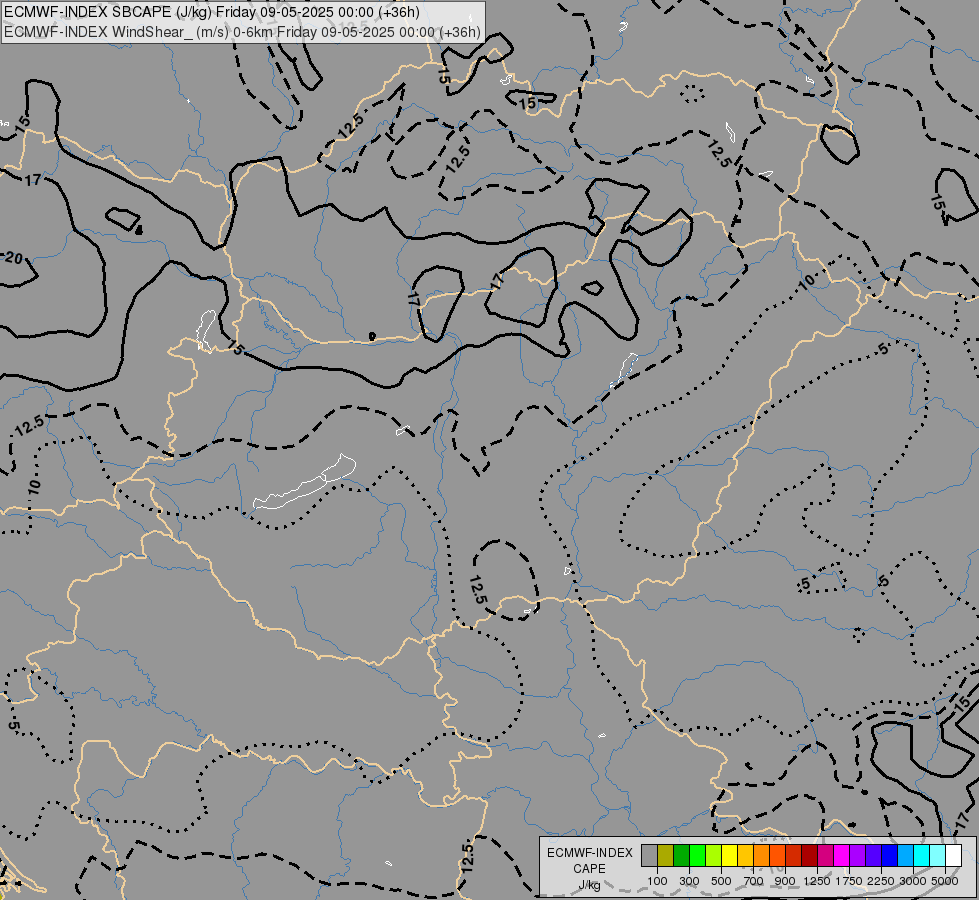This screenshot has width=979, height=900.
Task: Click the dark green legend swatch
Action: 682,855
